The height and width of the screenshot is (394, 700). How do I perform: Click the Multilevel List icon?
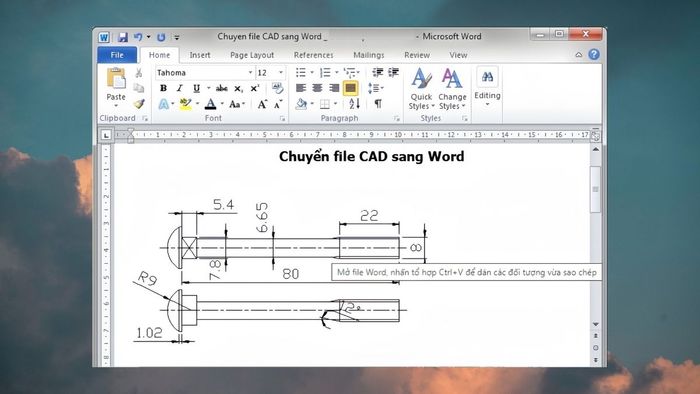pos(350,72)
